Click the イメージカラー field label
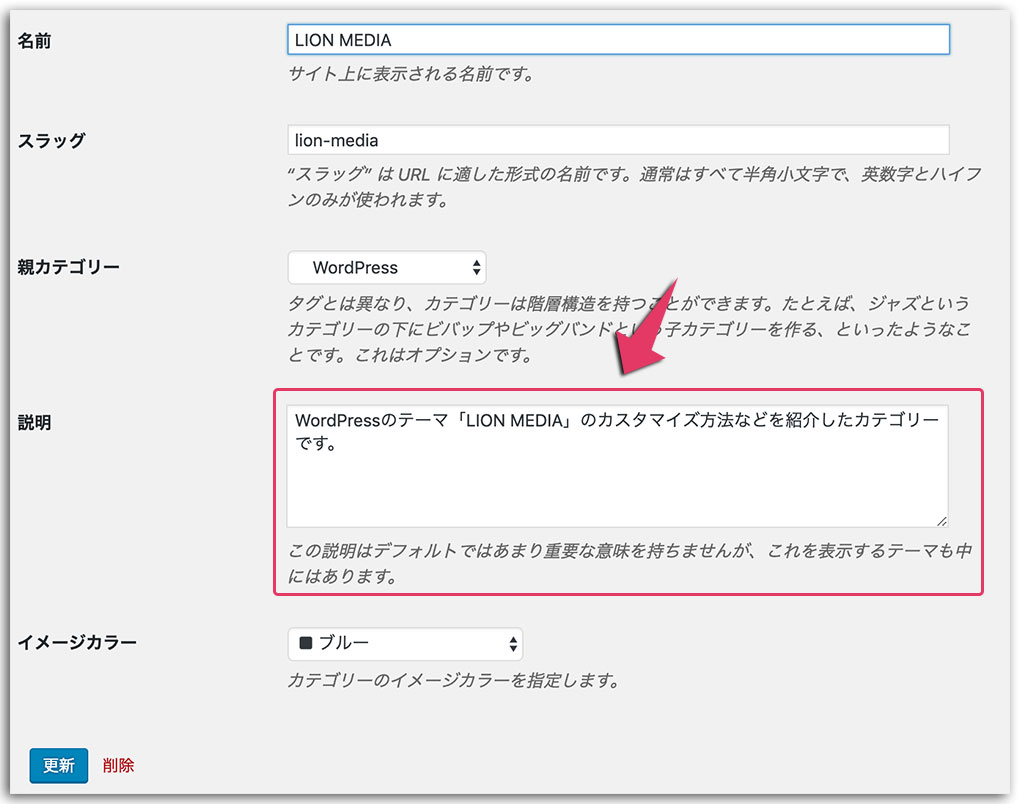The image size is (1020, 804). [77, 642]
